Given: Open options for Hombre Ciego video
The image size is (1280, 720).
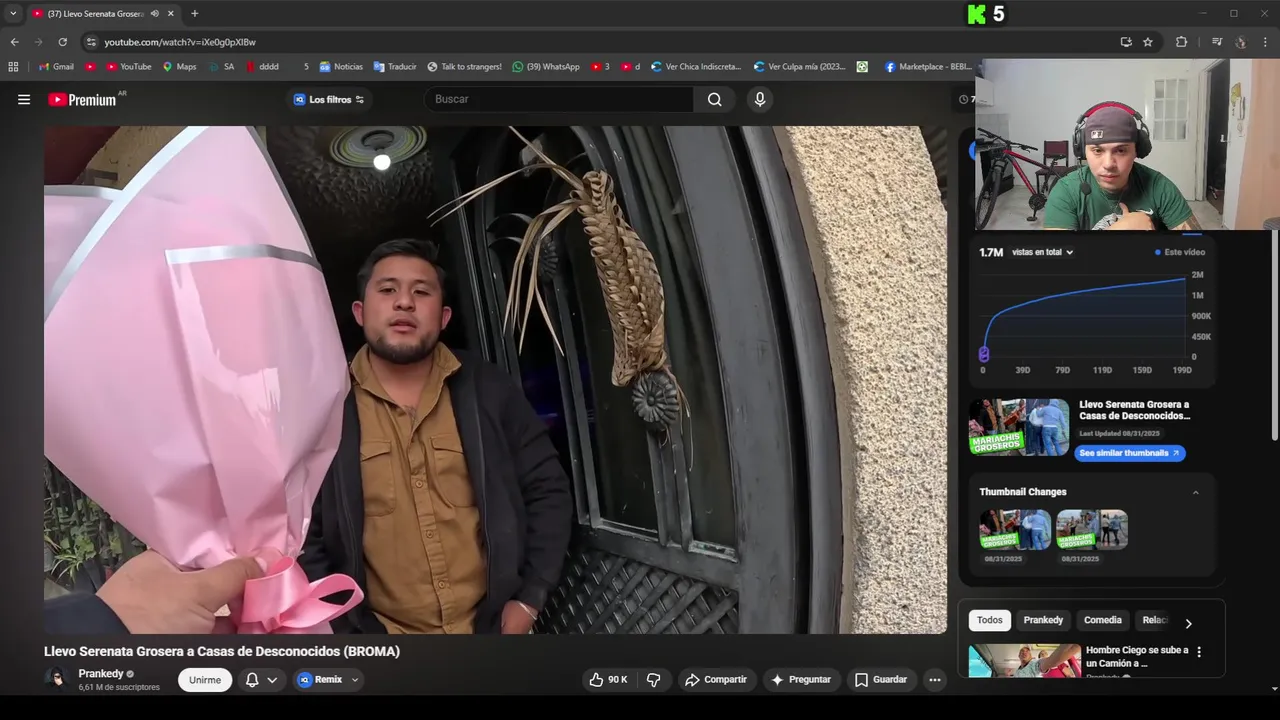Looking at the screenshot, I should tap(1199, 652).
